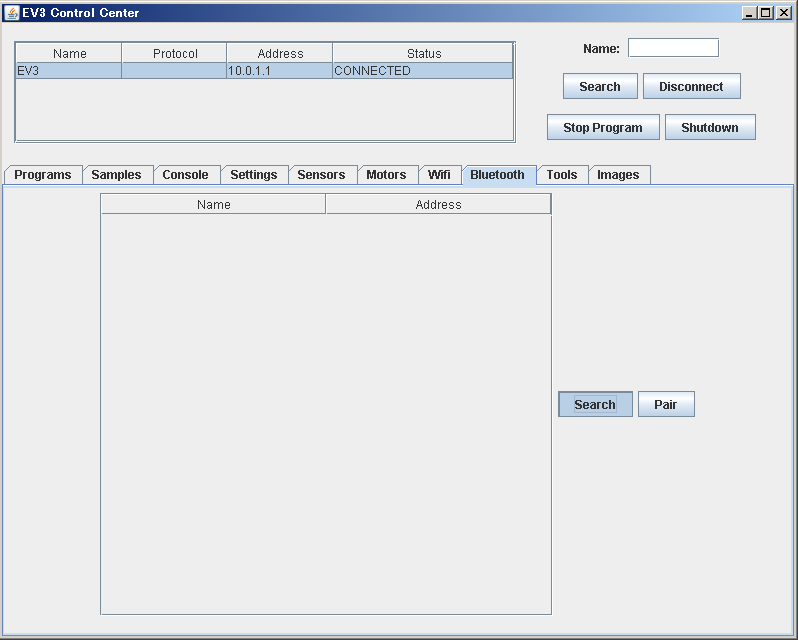Image resolution: width=798 pixels, height=640 pixels.
Task: Switch to the Wifi tab
Action: [439, 174]
